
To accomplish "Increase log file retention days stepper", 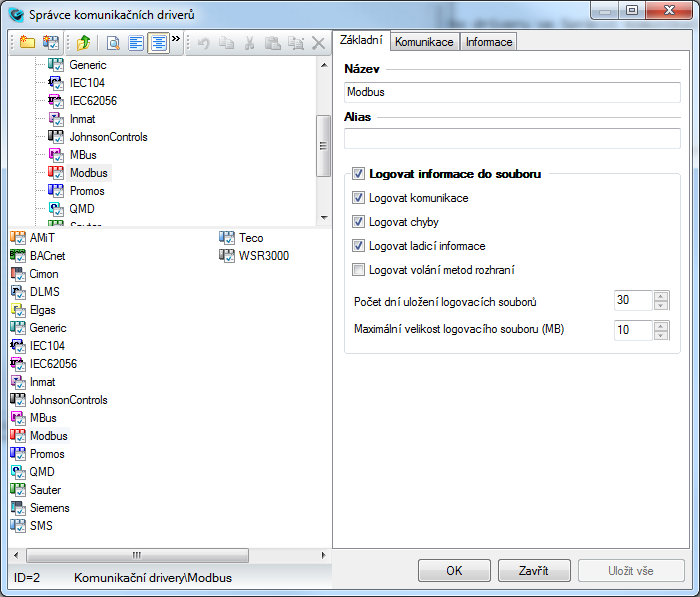I will [x=660, y=296].
